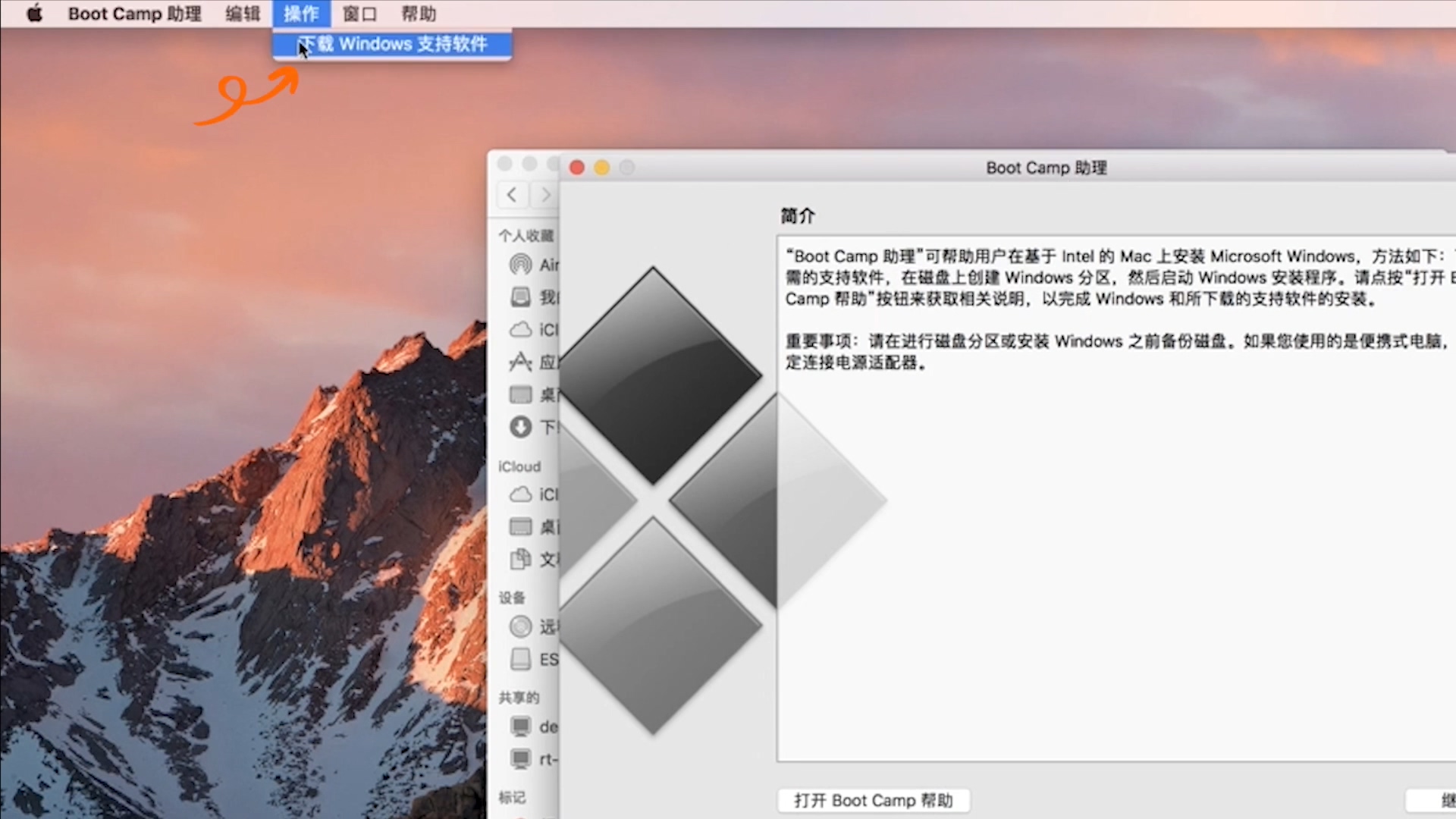Screen dimensions: 1456x819
Task: Open the Applications item in Finder sidebar
Action: (x=534, y=362)
